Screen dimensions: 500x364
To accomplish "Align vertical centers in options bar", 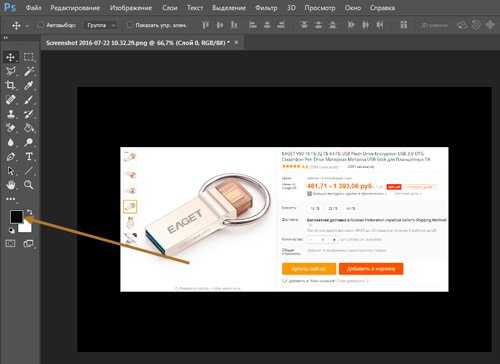I will [x=220, y=25].
